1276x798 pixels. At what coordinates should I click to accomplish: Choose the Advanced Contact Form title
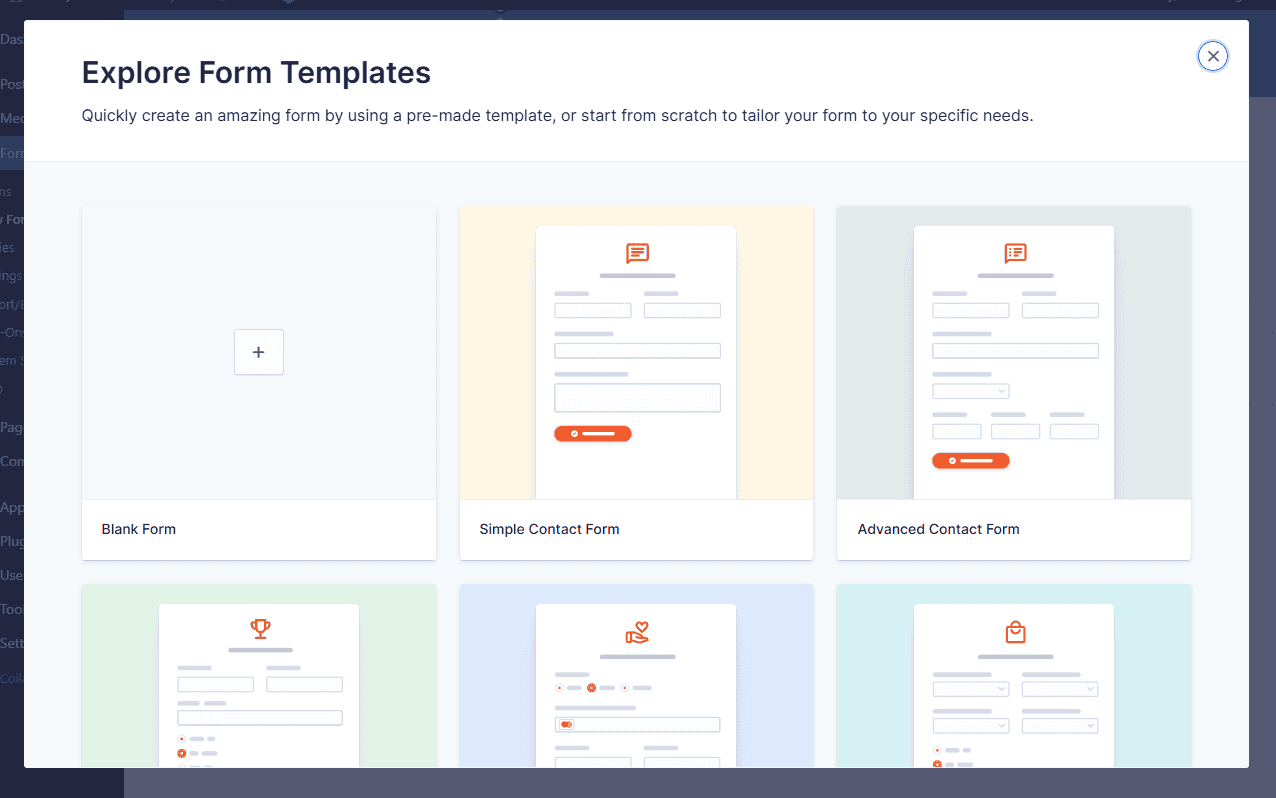(938, 529)
